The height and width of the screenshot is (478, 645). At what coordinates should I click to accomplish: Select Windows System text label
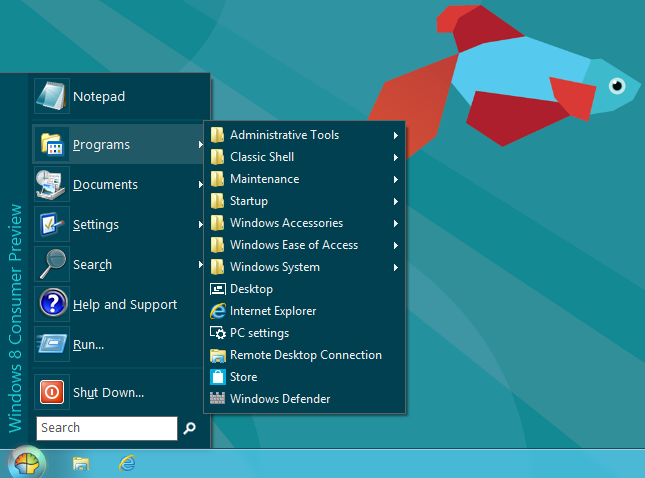(x=275, y=267)
